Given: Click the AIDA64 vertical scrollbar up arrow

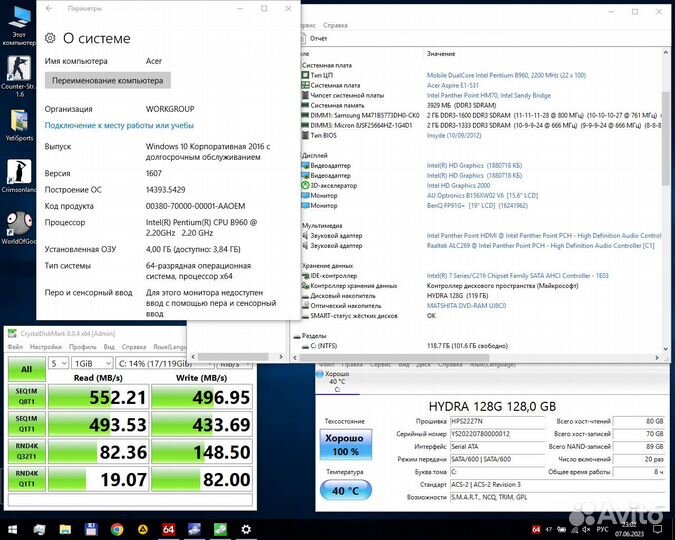Looking at the screenshot, I should pos(666,53).
